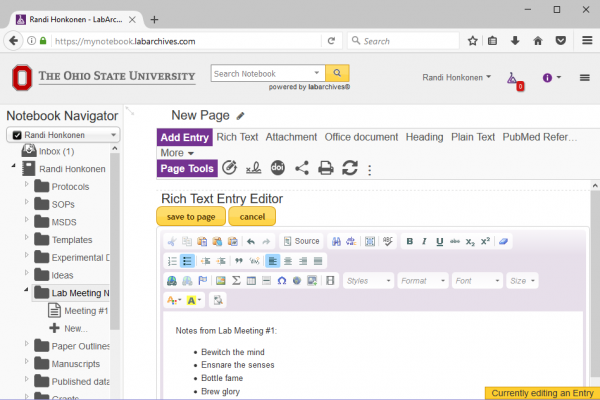Click the Page Tools DOI icon
The image size is (600, 400).
point(278,168)
